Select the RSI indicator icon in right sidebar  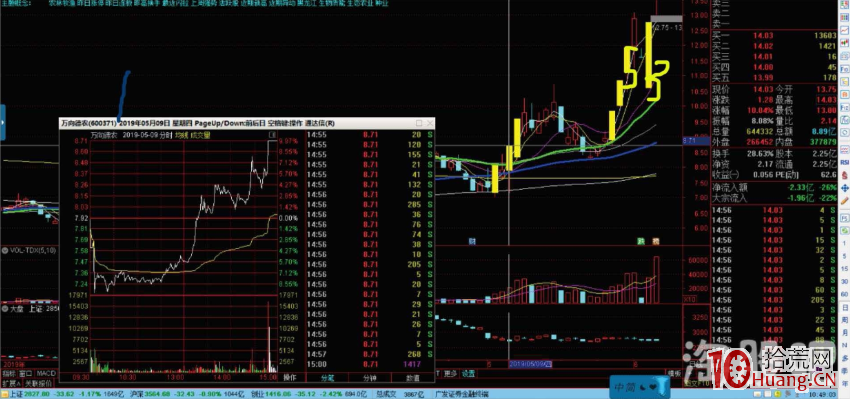click(x=844, y=162)
